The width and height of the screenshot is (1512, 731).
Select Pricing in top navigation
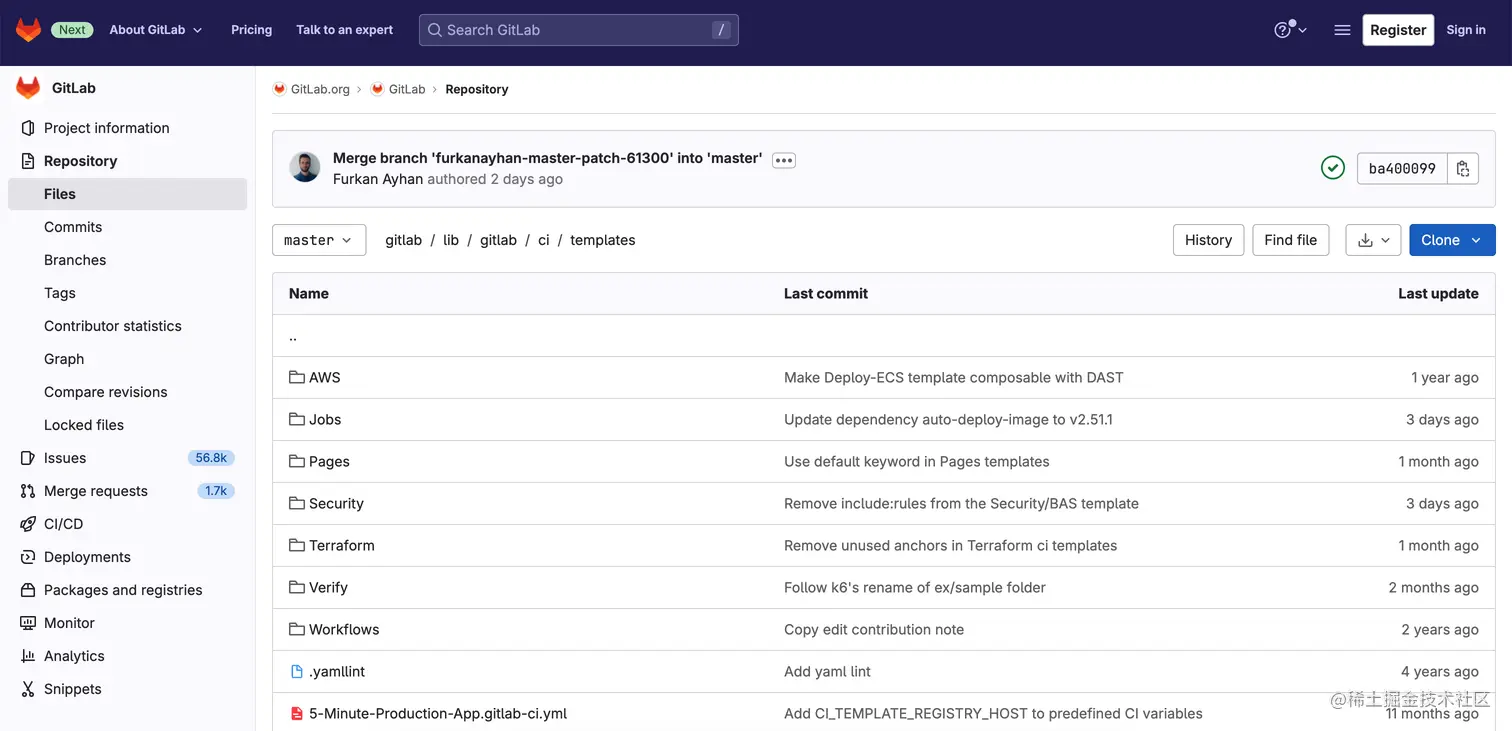251,30
